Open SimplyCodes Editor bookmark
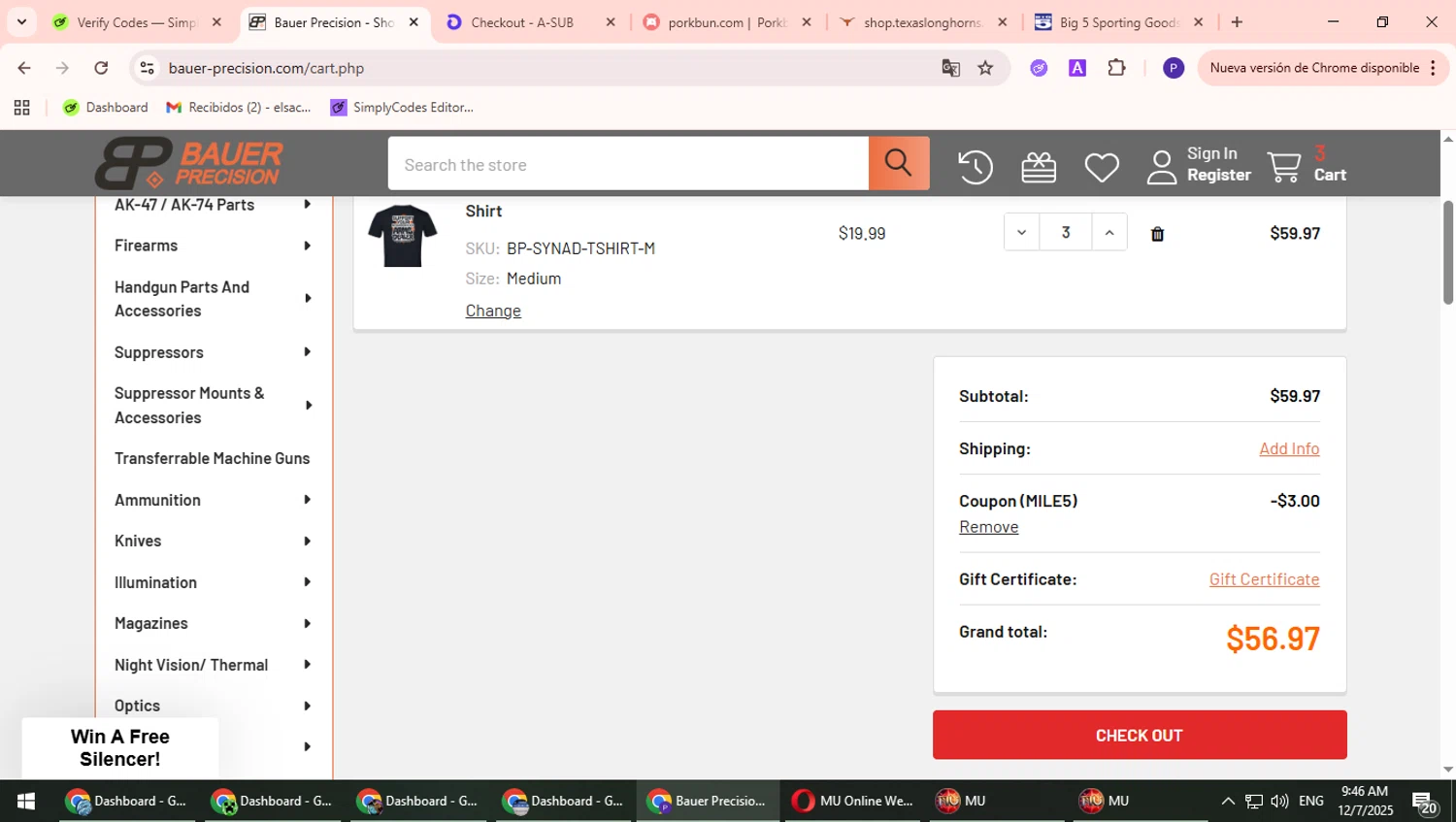This screenshot has height=822, width=1456. point(402,108)
